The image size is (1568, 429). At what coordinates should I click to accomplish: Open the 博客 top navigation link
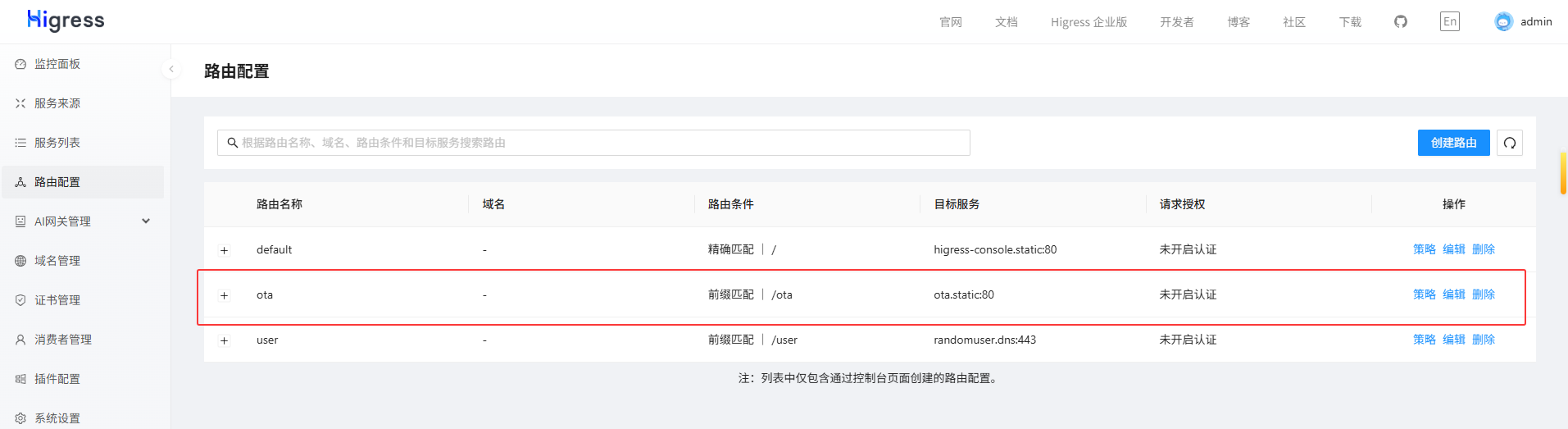pos(1238,22)
